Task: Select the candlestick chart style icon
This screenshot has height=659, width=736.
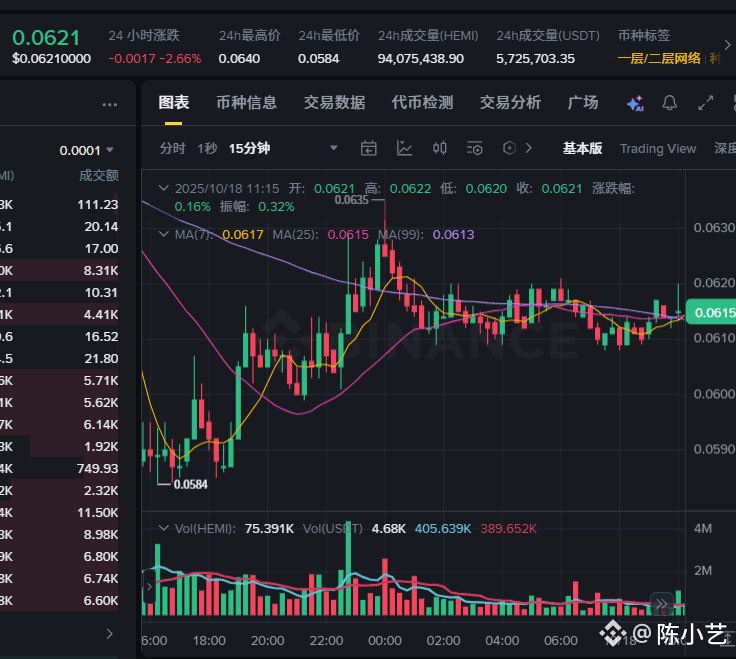Action: click(x=439, y=148)
